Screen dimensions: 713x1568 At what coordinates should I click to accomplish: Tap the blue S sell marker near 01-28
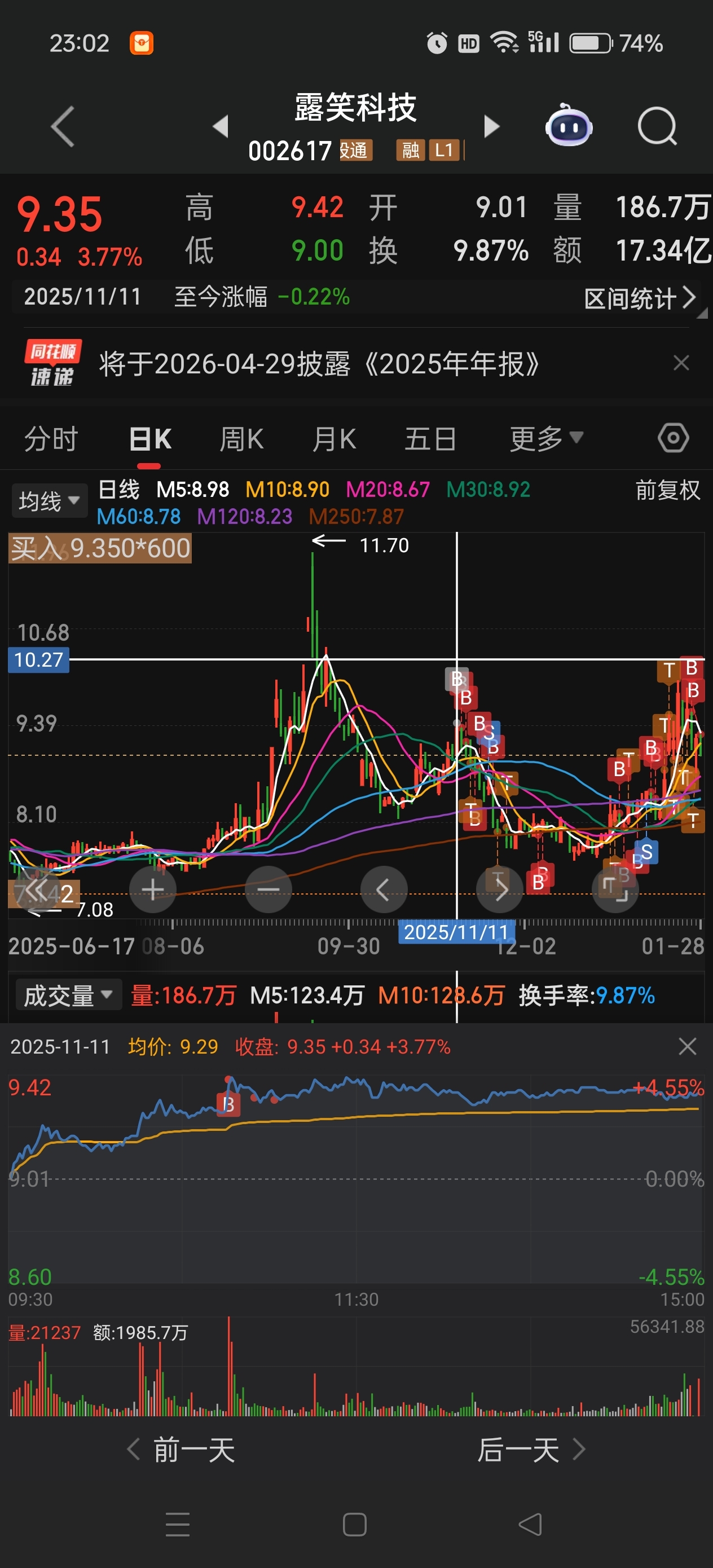646,852
